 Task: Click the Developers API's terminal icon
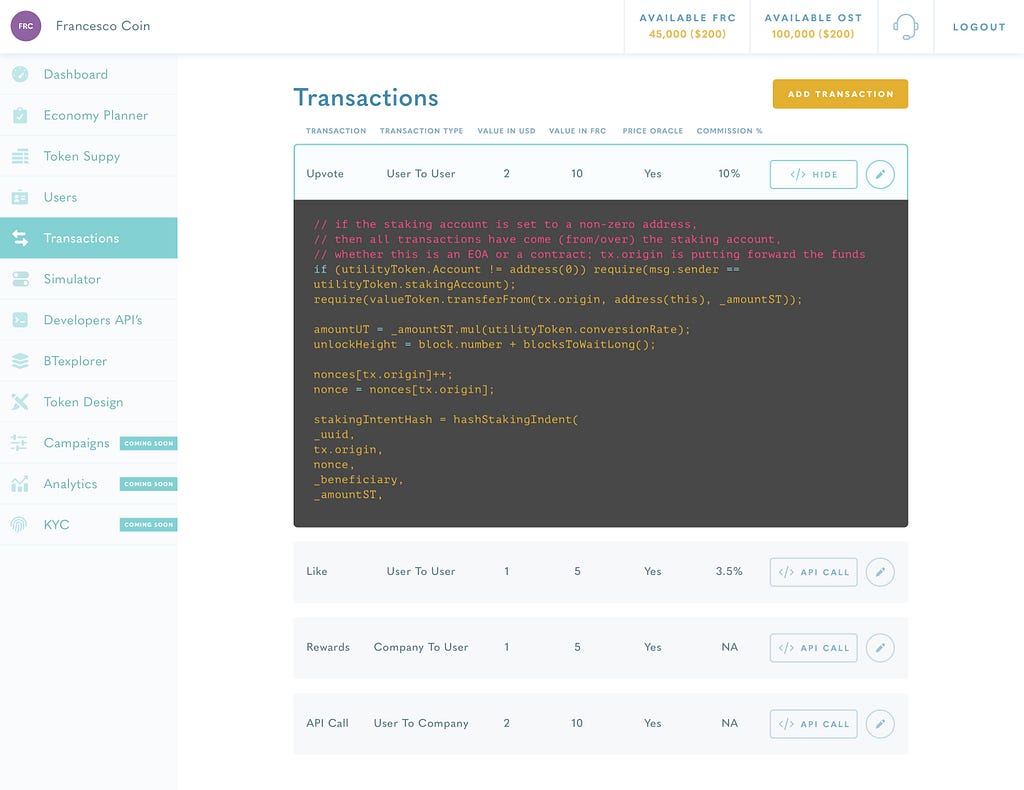tap(20, 320)
